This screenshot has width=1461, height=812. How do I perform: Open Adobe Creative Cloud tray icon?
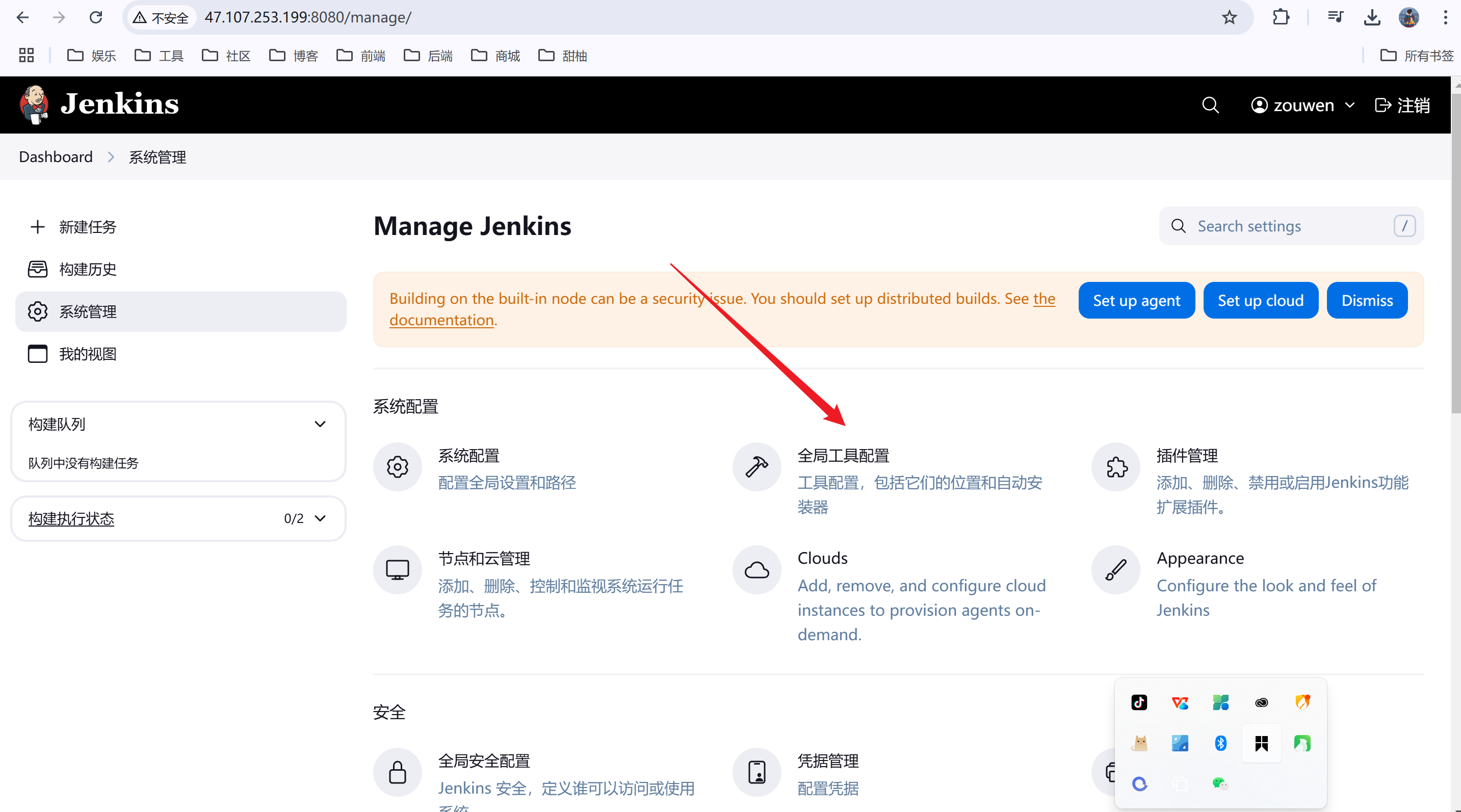(1261, 702)
